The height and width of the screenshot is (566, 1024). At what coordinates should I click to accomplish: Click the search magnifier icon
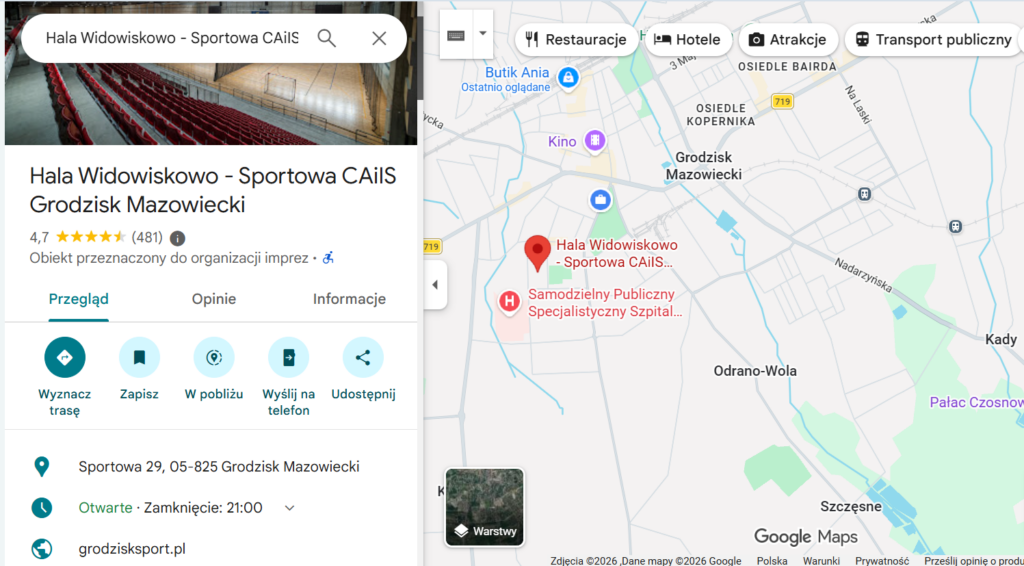[x=327, y=39]
